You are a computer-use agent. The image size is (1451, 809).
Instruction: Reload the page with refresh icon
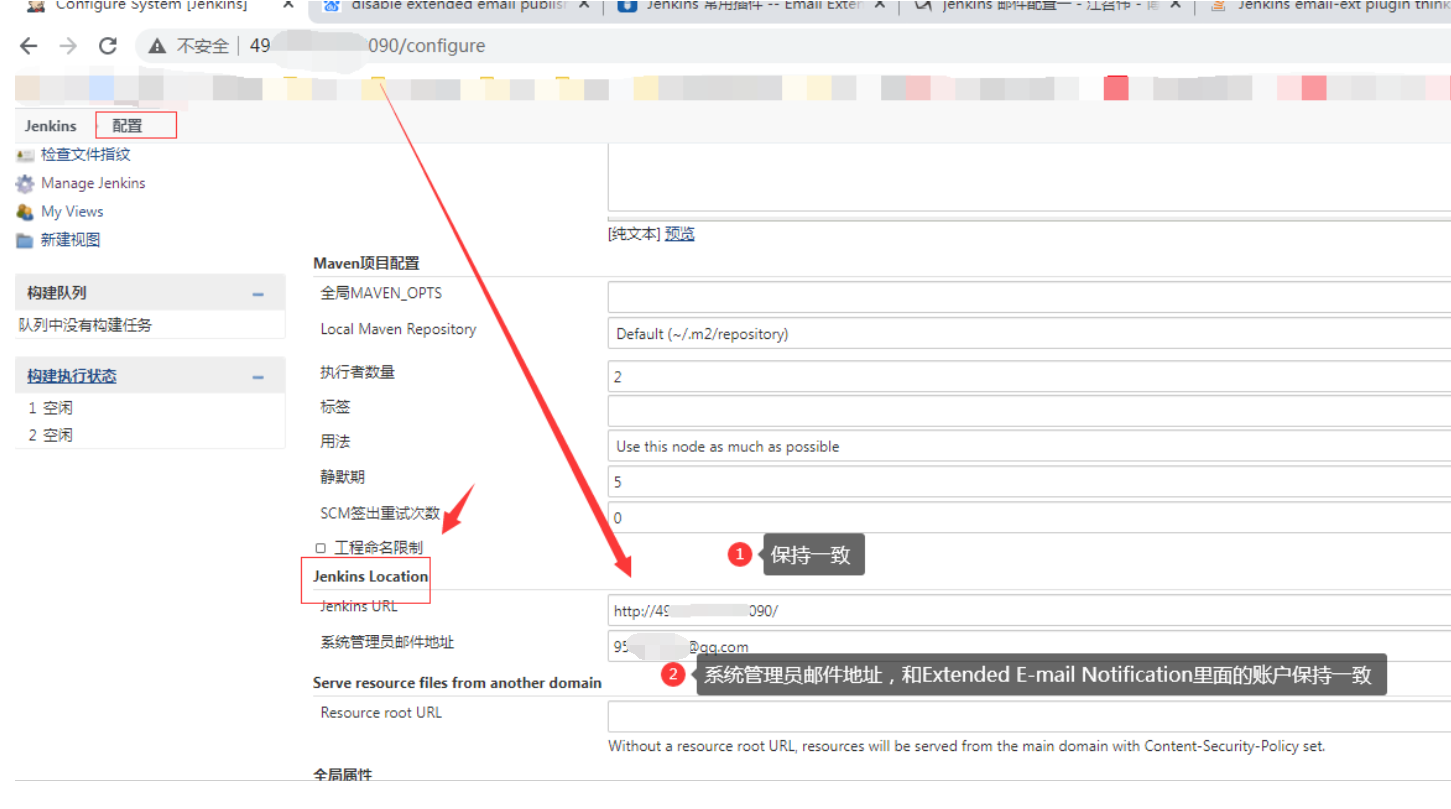pos(108,46)
